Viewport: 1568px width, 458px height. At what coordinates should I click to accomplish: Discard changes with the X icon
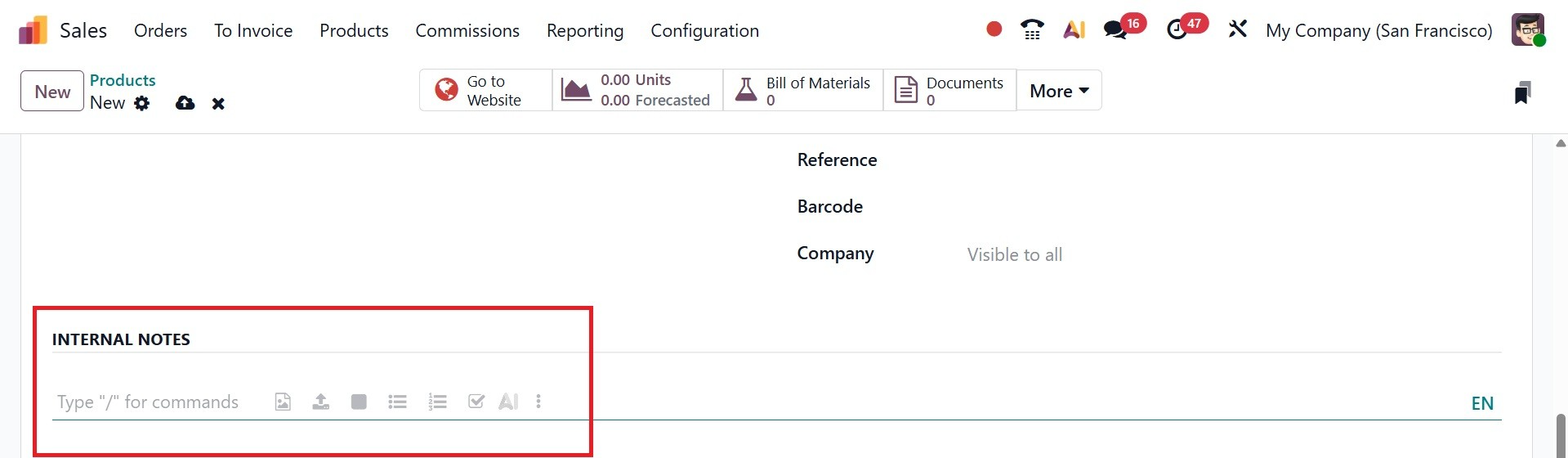coord(218,104)
